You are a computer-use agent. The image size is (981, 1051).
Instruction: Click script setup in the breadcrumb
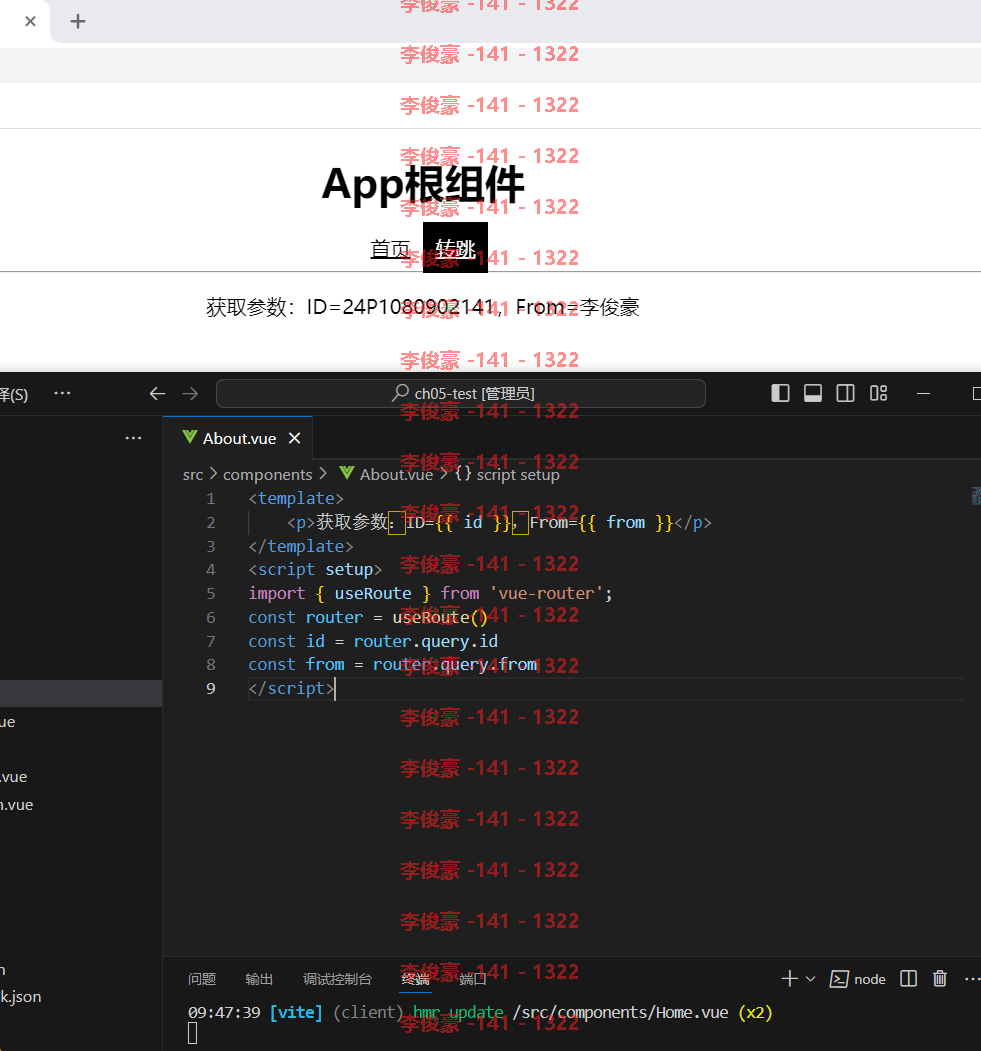coord(517,475)
